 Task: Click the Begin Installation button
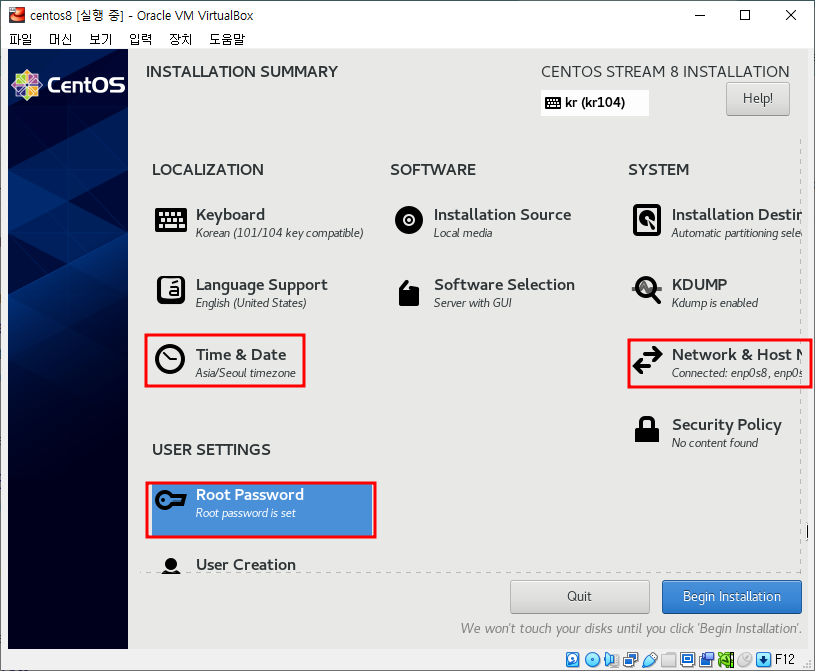pyautogui.click(x=731, y=597)
